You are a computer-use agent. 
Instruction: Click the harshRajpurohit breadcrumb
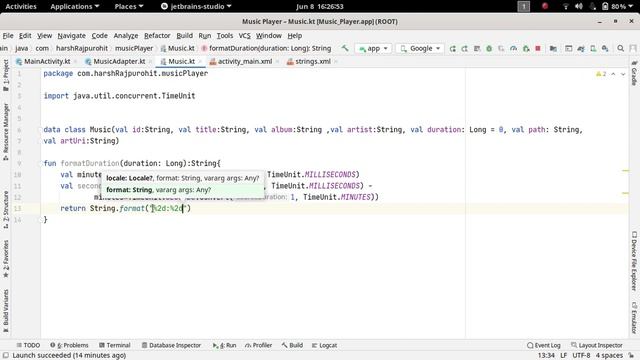pyautogui.click(x=82, y=48)
